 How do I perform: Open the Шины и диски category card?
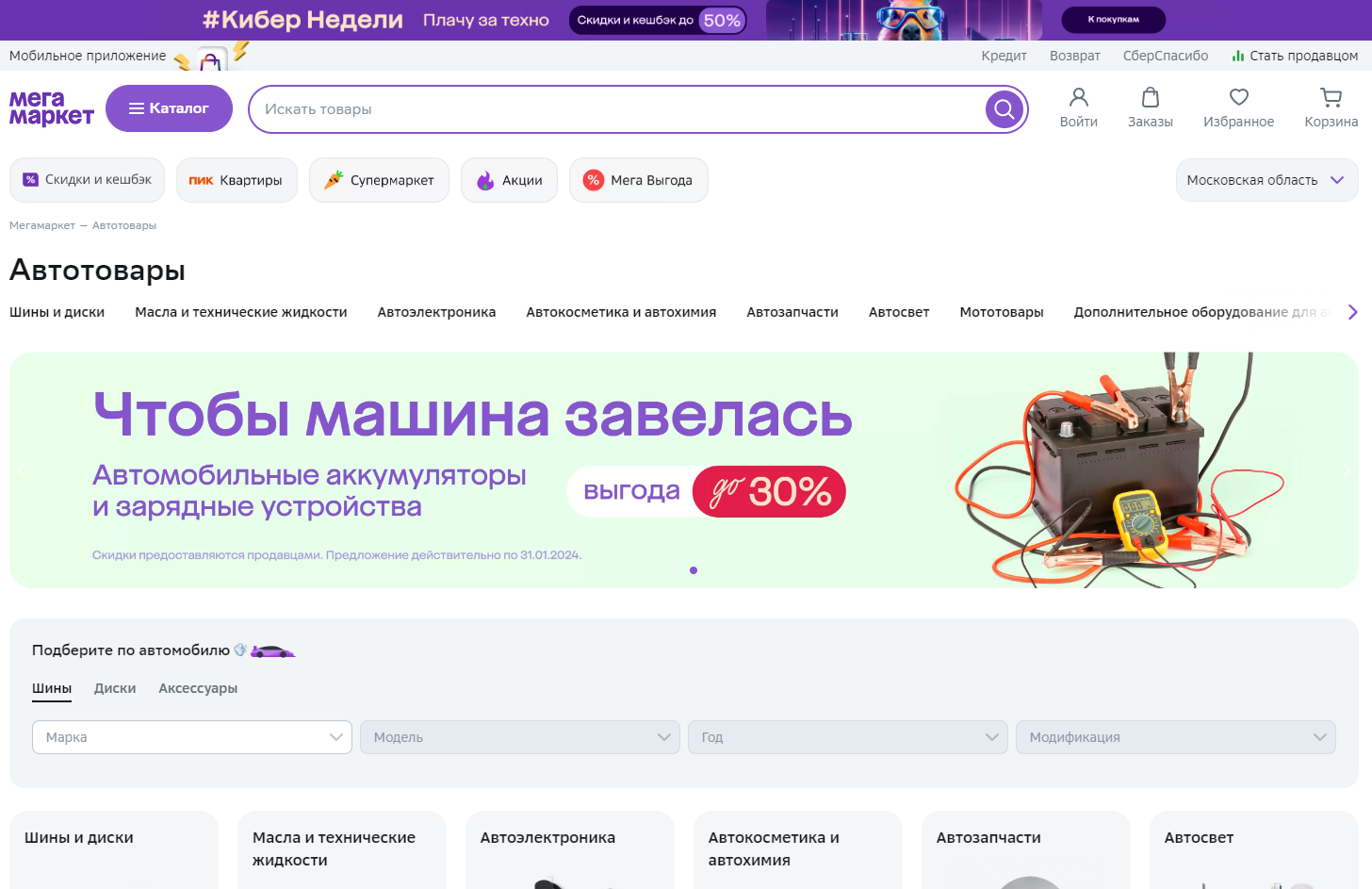[114, 850]
